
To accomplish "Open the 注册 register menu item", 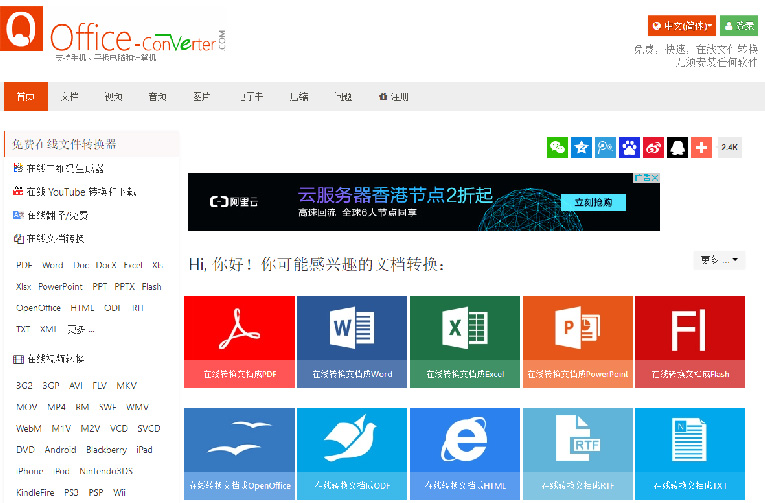I will [394, 97].
